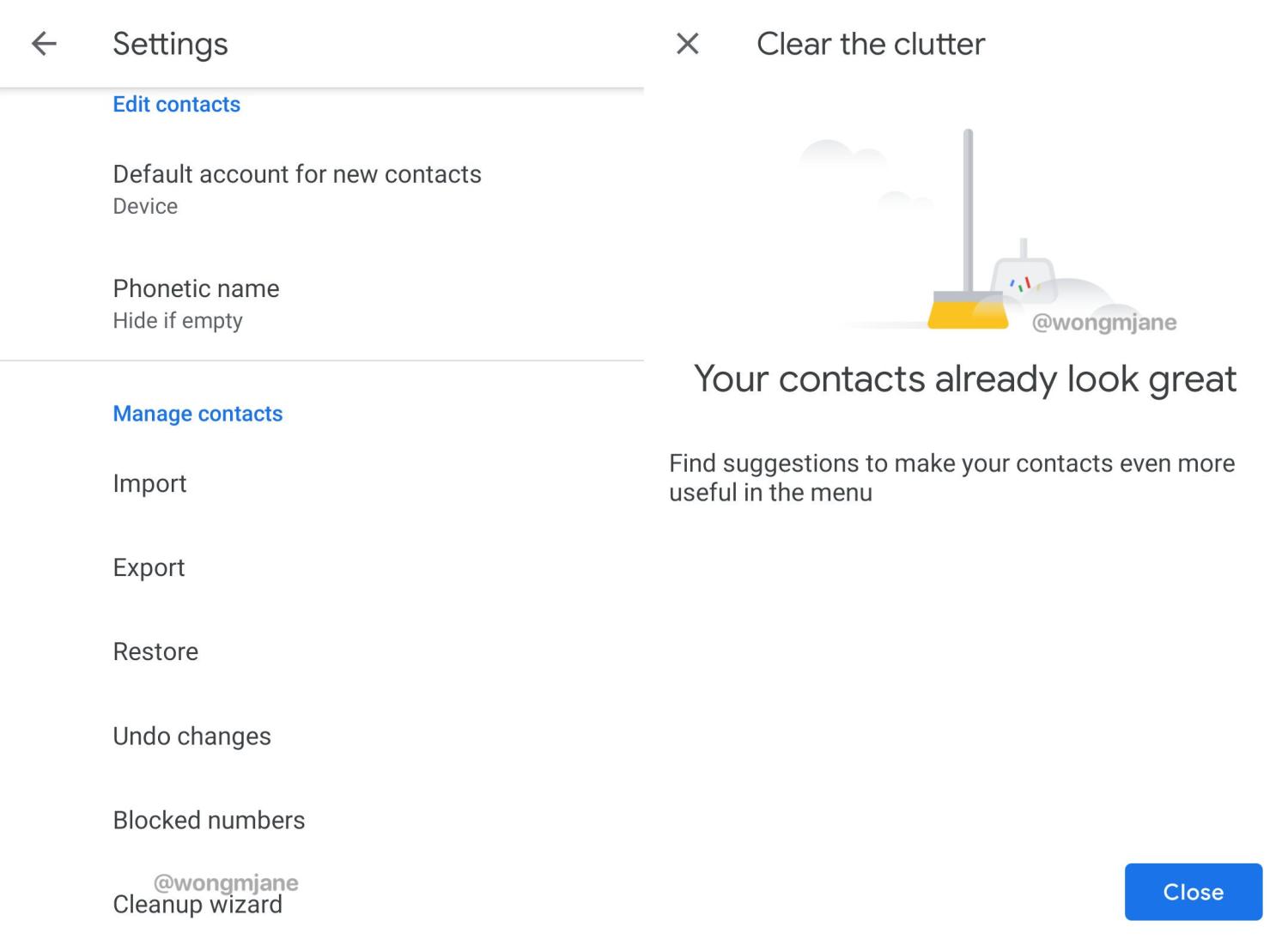The width and height of the screenshot is (1288, 945).
Task: Tap the back arrow beside Settings
Action: tap(44, 44)
